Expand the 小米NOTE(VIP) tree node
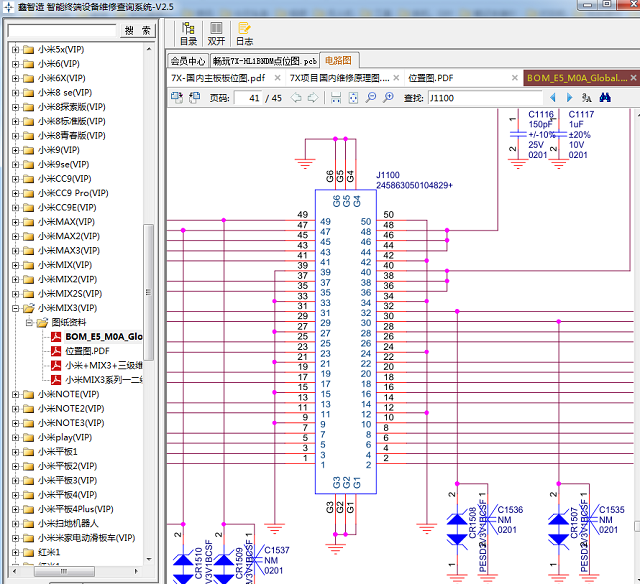The image size is (640, 584). coord(16,394)
